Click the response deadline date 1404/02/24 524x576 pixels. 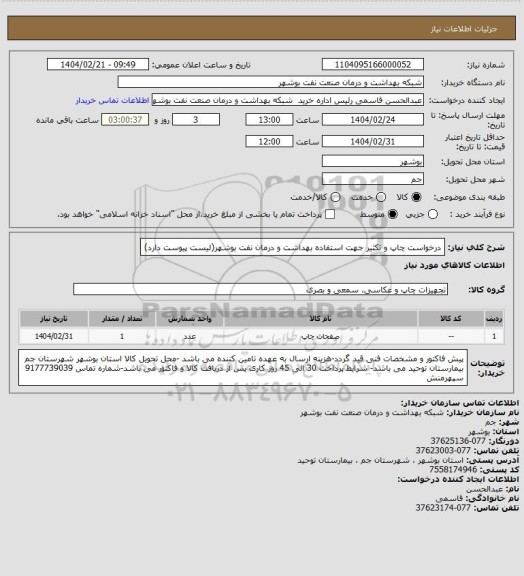coord(373,120)
